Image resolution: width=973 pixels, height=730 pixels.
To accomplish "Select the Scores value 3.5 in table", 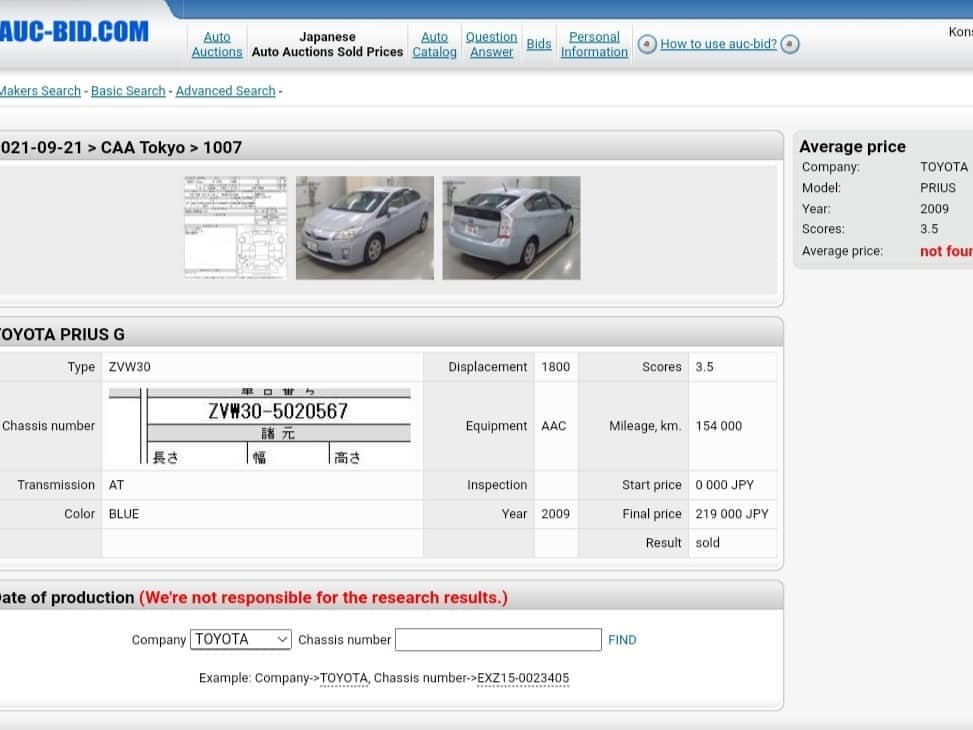I will coord(704,367).
